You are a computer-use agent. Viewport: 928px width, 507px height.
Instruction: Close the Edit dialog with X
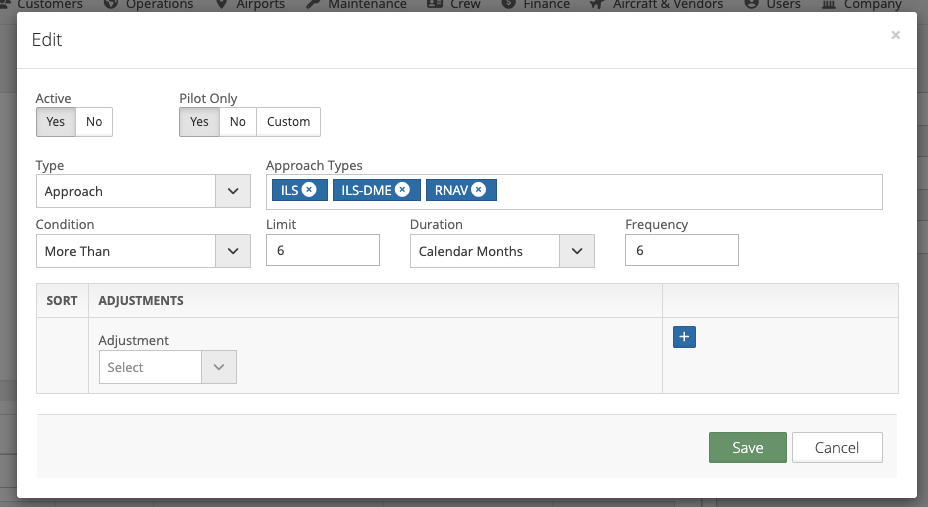coord(895,35)
